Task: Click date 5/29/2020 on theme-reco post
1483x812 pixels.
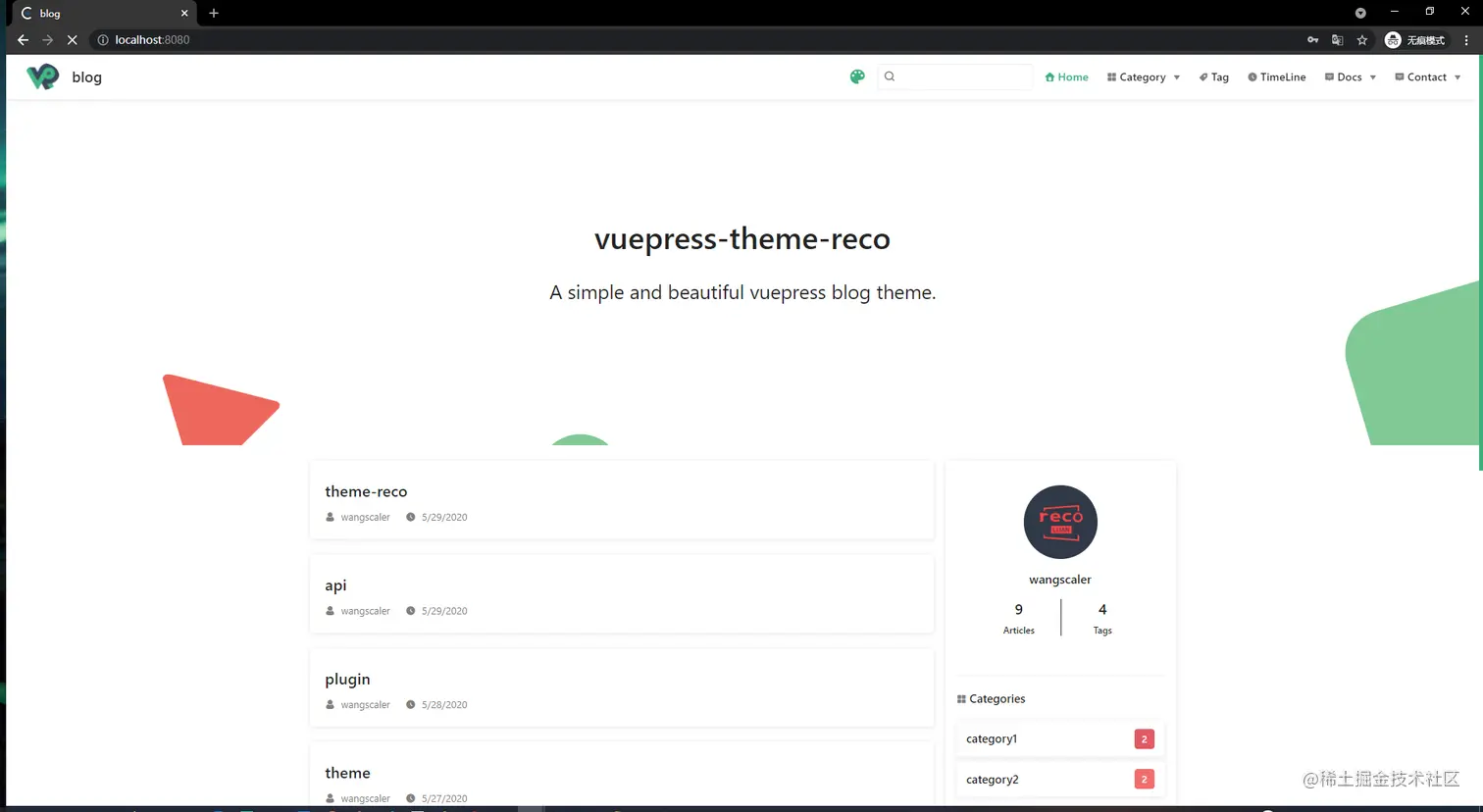Action: pyautogui.click(x=444, y=517)
